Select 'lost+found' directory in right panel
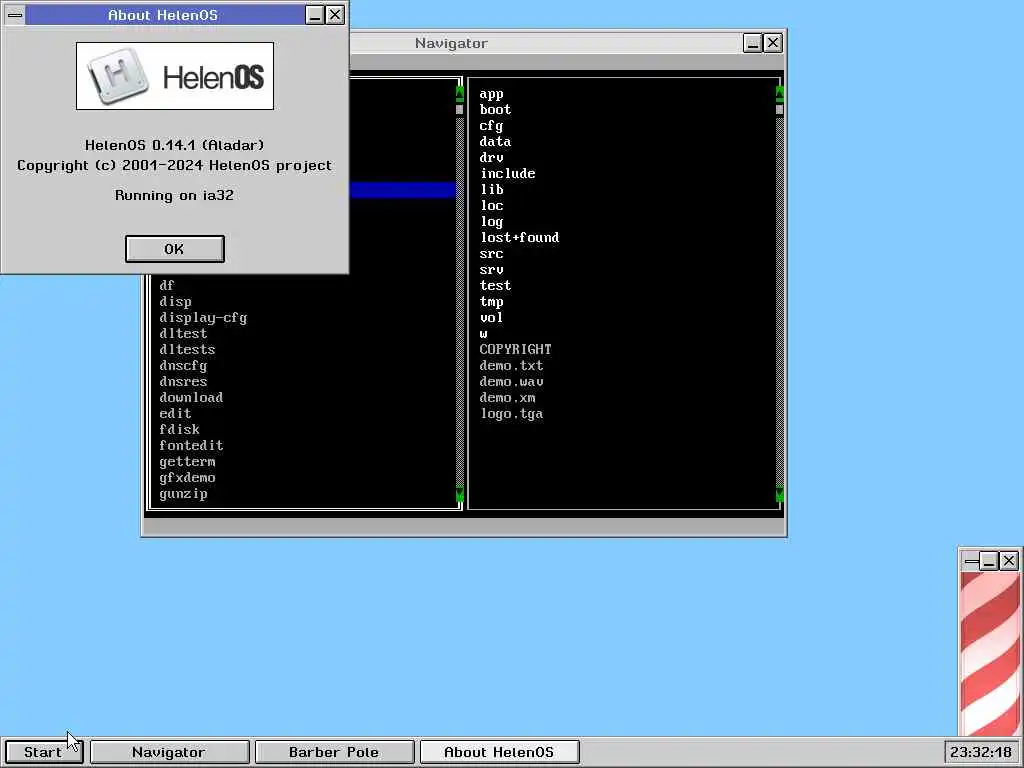The image size is (1024, 768). (x=519, y=238)
